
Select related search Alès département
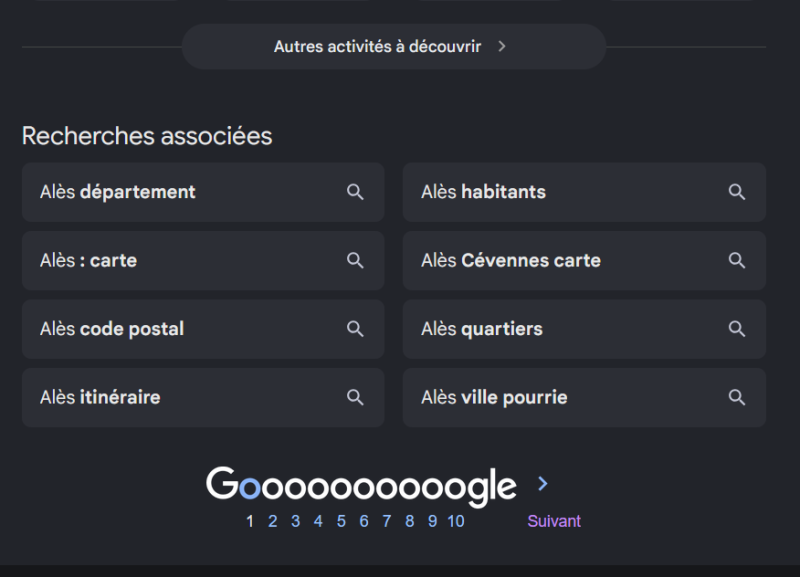[x=203, y=192]
